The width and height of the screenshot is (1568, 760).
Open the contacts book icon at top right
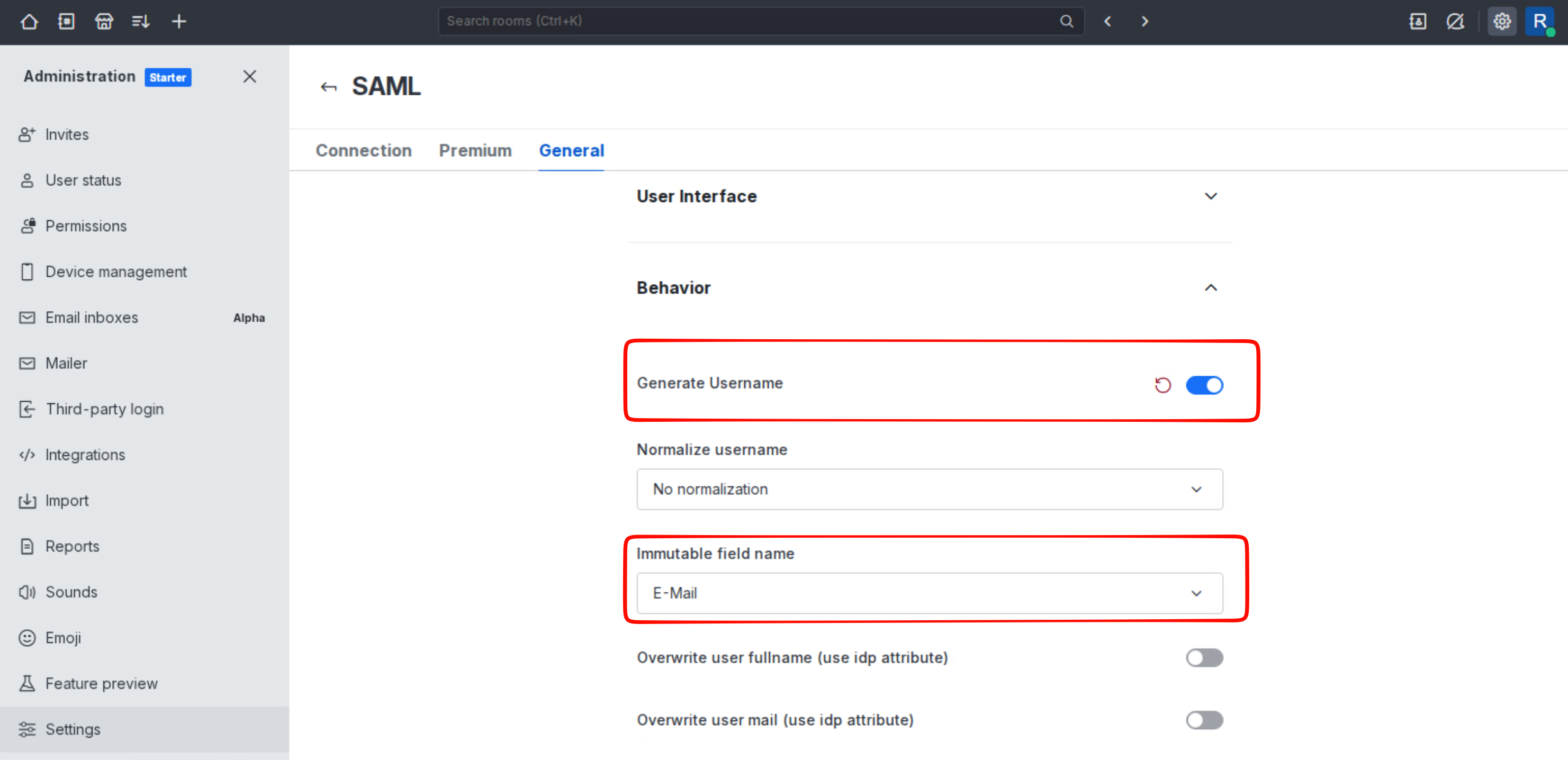click(1418, 21)
